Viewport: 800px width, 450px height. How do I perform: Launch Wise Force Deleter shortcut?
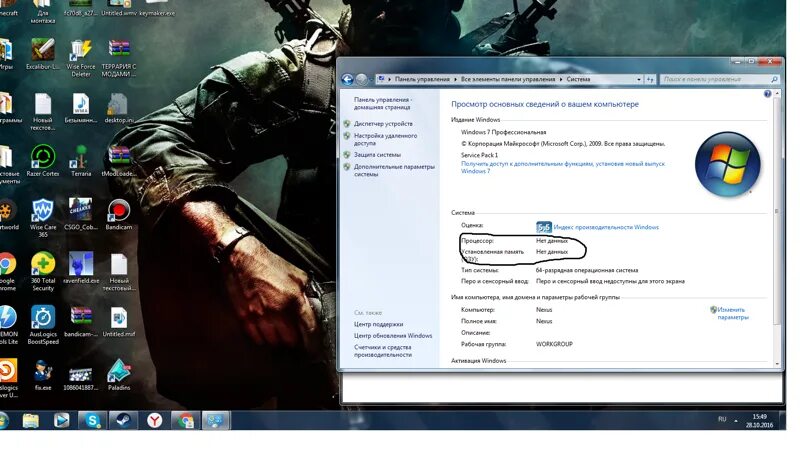[81, 58]
